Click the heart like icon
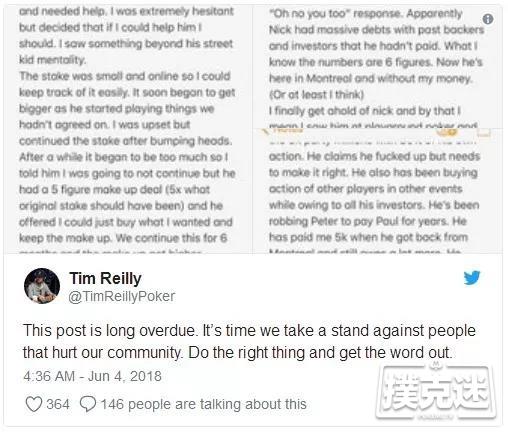This screenshot has width=508, height=432. click(x=34, y=404)
